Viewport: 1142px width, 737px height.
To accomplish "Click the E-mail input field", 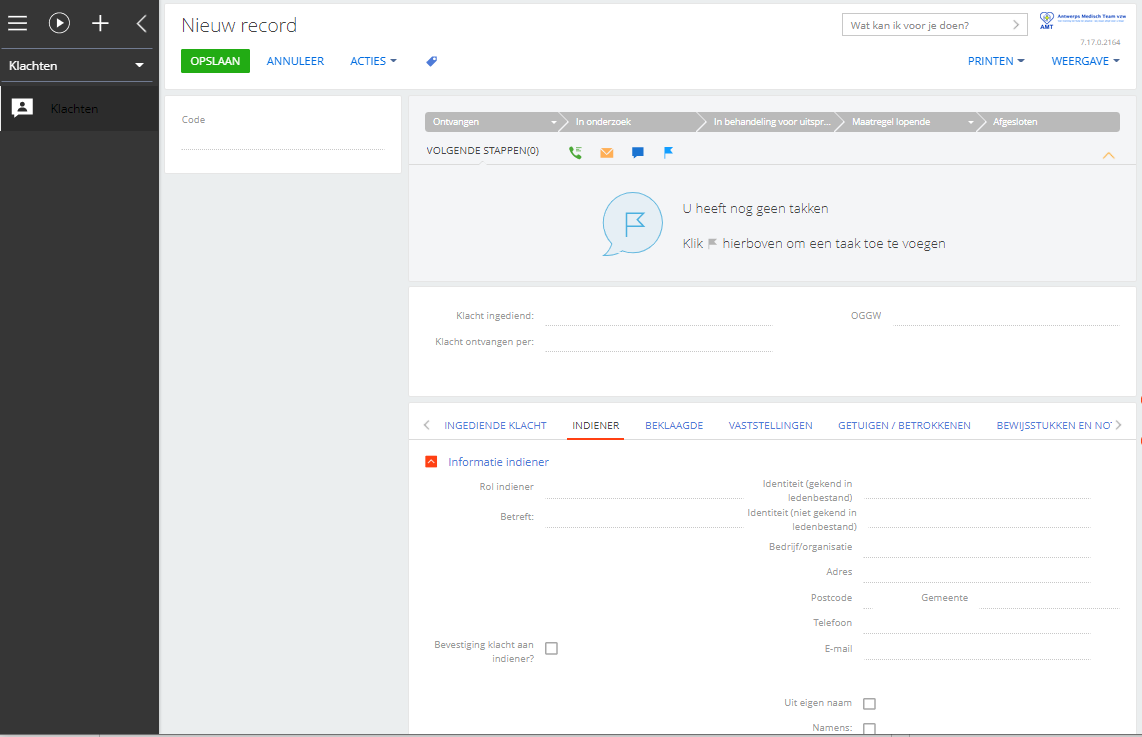I will [x=977, y=649].
